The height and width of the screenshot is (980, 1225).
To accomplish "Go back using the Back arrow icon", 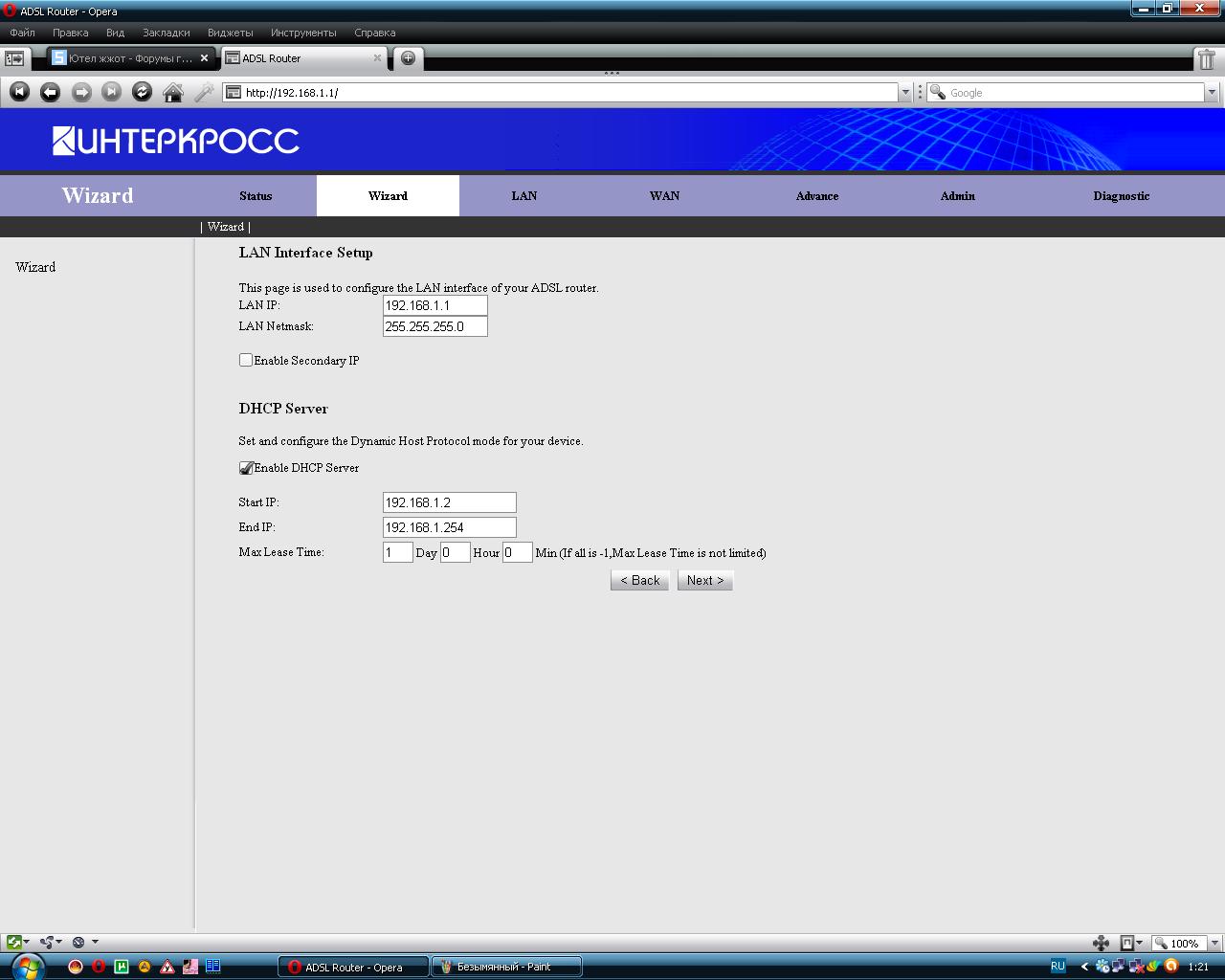I will click(50, 92).
